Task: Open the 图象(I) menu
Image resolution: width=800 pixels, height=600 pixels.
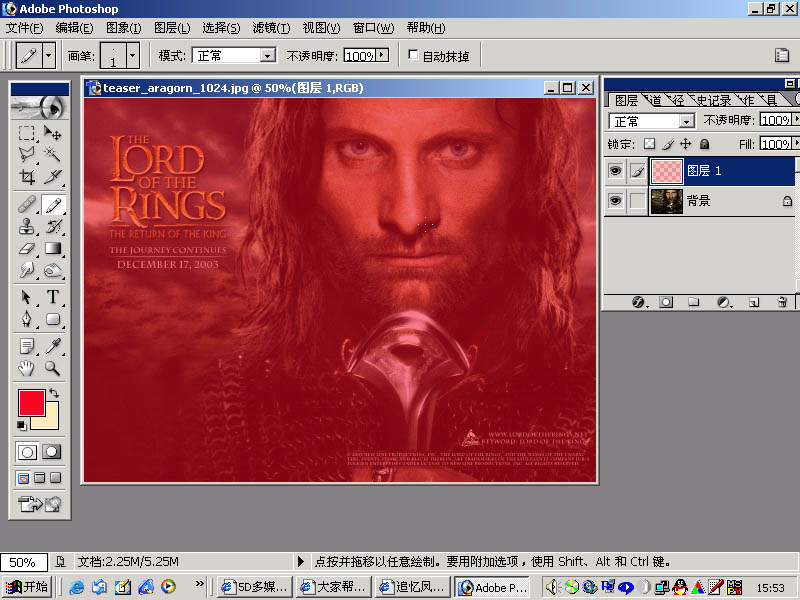Action: tap(123, 28)
